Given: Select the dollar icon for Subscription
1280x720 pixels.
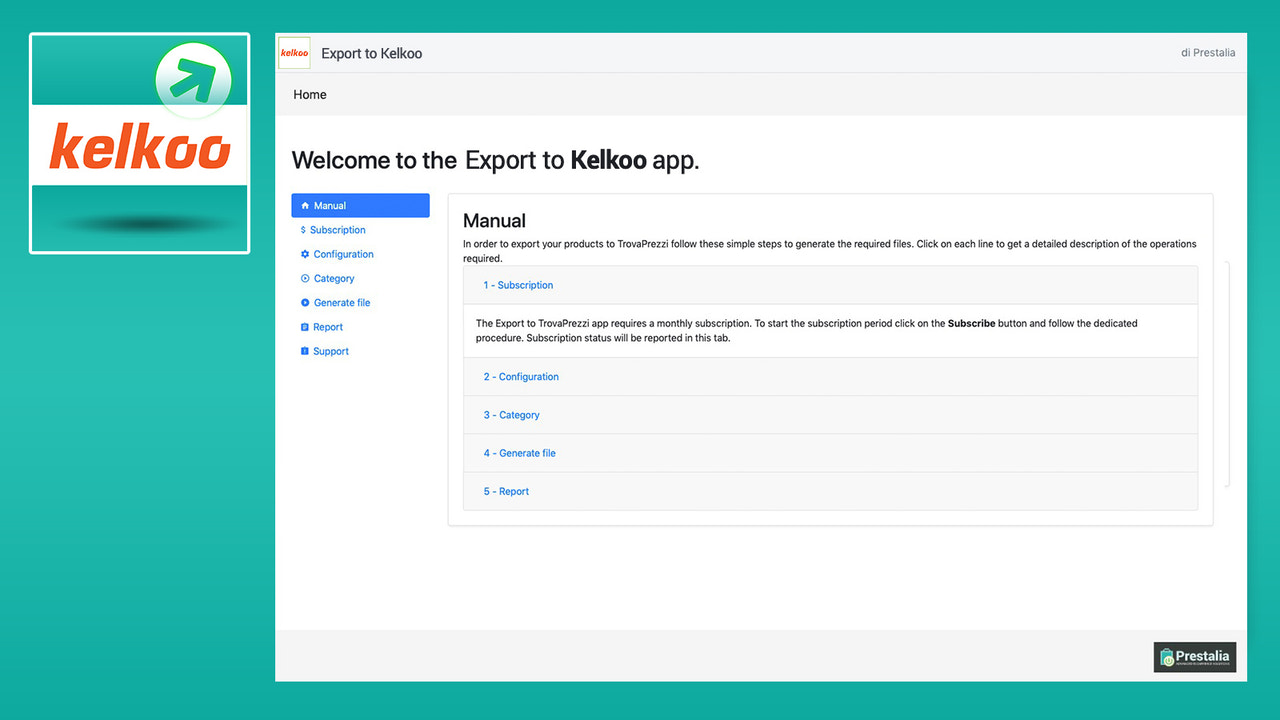Looking at the screenshot, I should 303,229.
